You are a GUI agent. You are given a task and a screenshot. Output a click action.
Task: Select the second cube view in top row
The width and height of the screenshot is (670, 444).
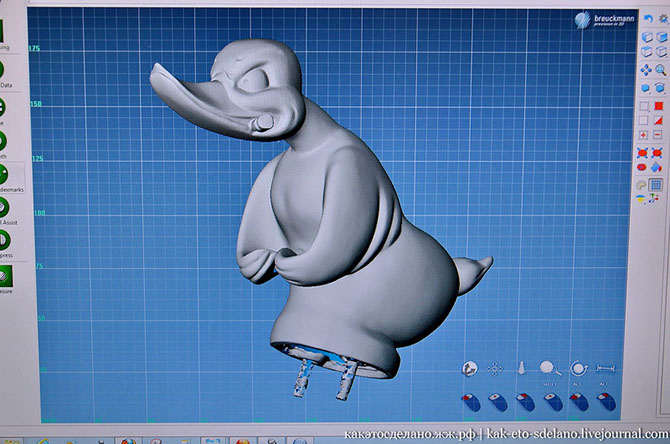(x=662, y=37)
